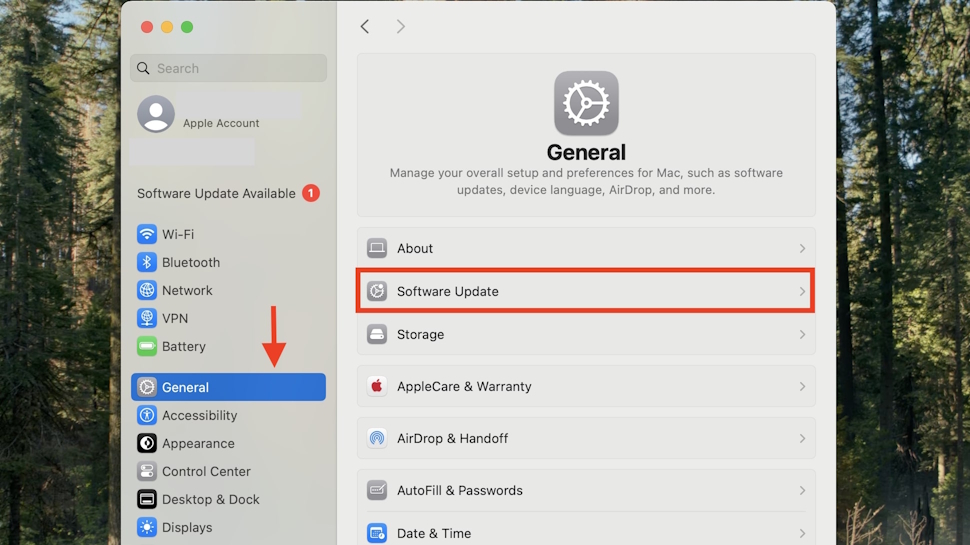970x545 pixels.
Task: Click the yellow minimize window button
Action: (167, 27)
